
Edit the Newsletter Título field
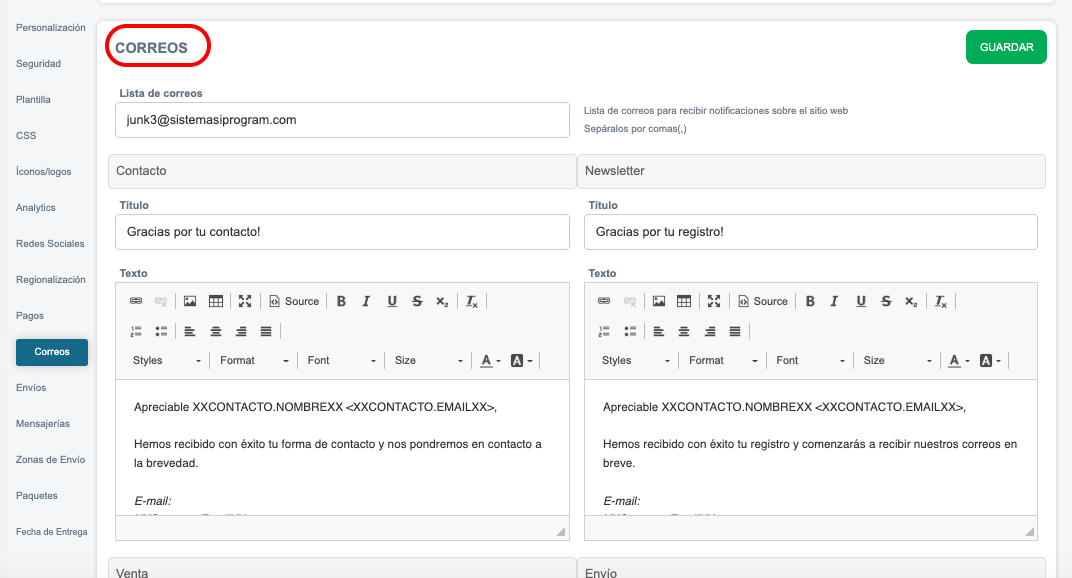[811, 232]
